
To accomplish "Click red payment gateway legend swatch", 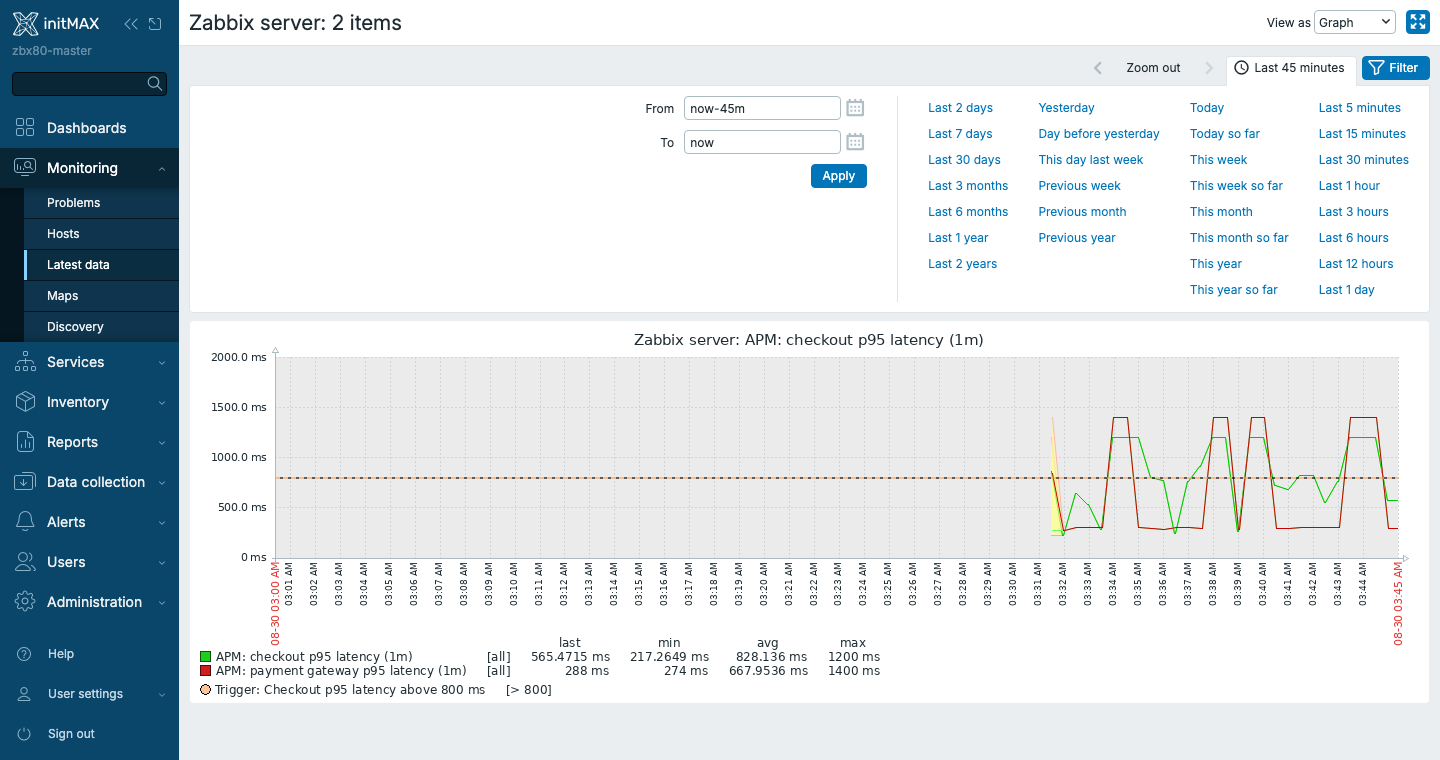I will pos(205,671).
